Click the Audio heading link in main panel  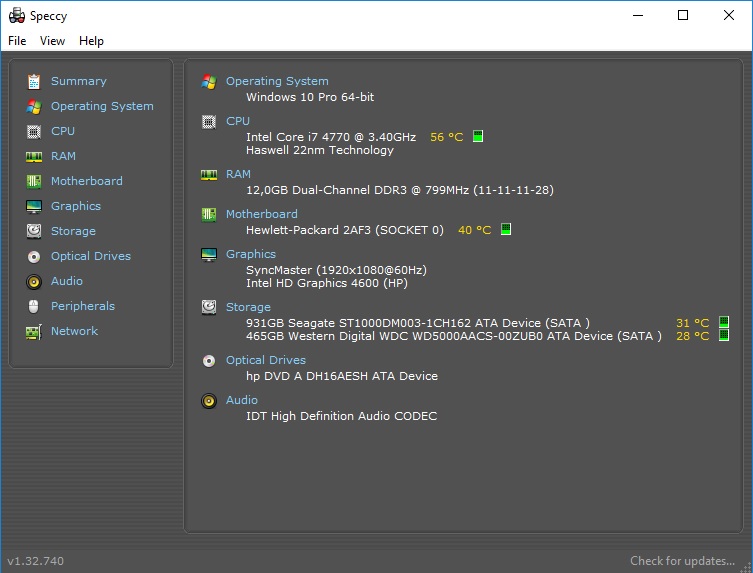242,400
